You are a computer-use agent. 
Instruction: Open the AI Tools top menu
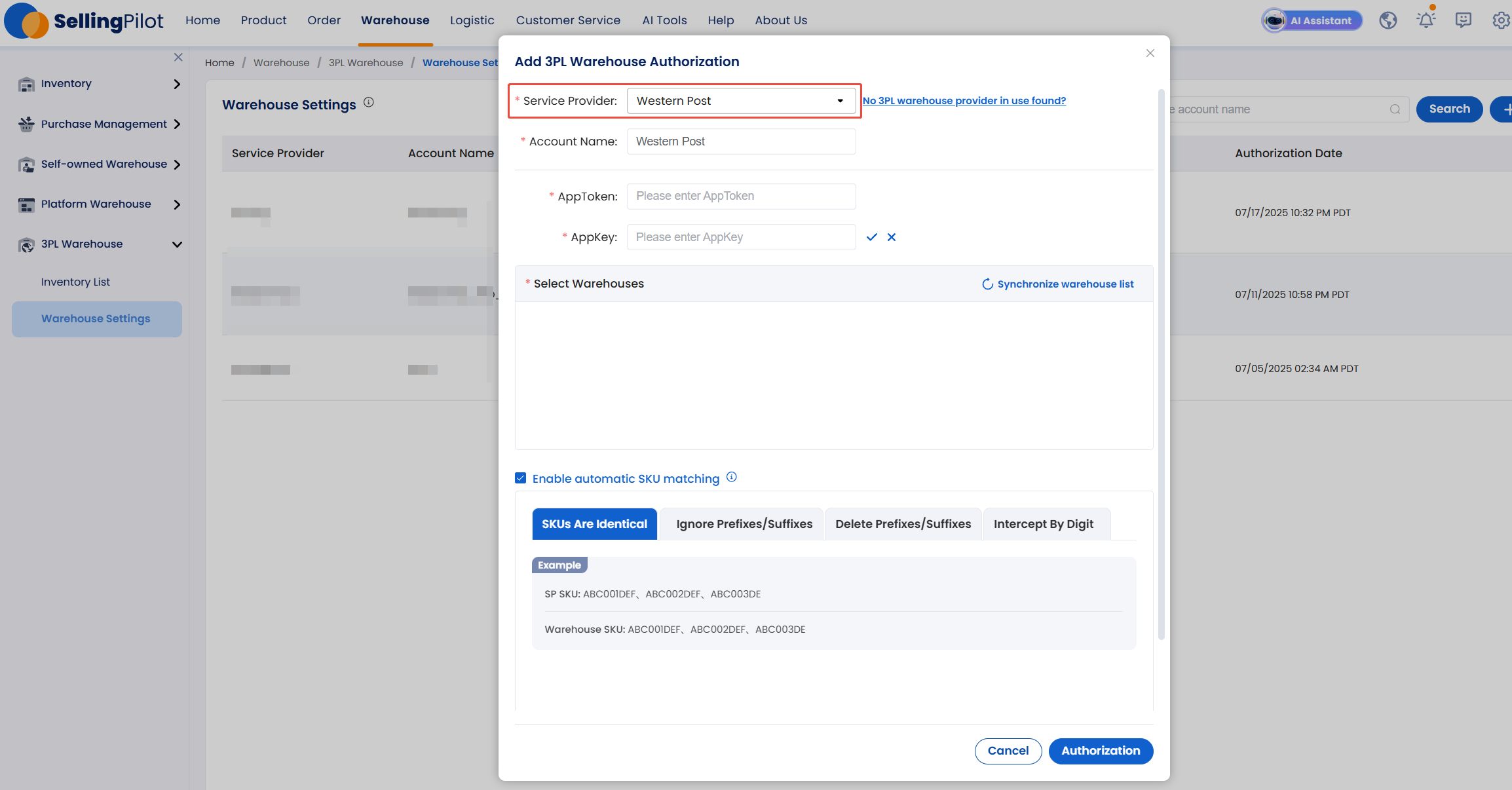(664, 20)
